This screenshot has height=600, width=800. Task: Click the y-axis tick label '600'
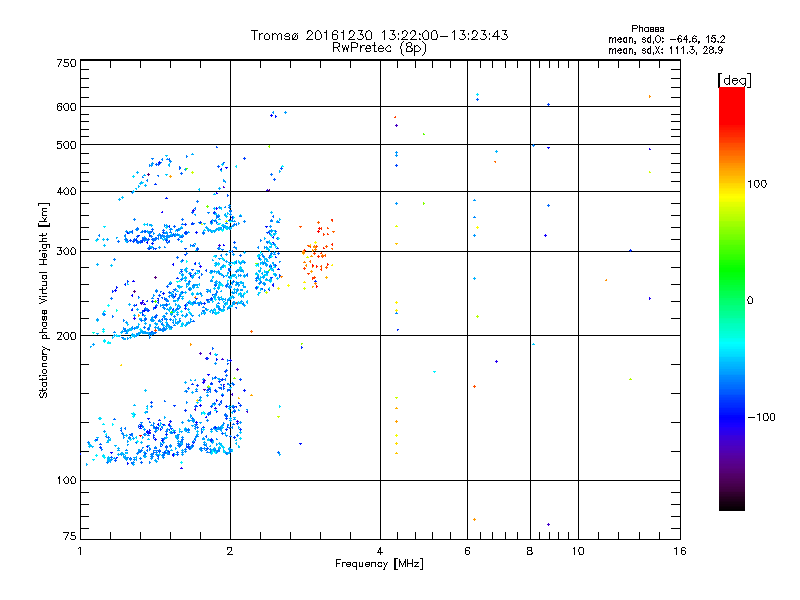tap(66, 107)
